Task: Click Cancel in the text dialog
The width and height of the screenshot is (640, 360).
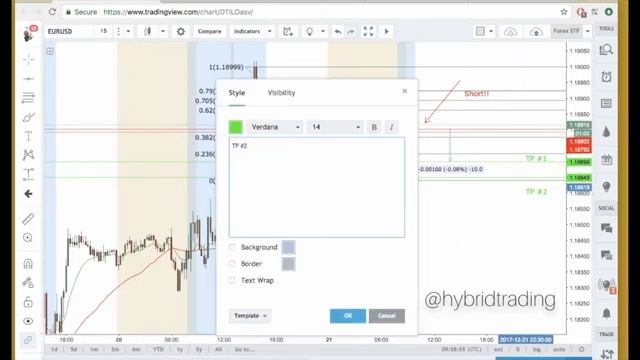Action: pyautogui.click(x=387, y=316)
